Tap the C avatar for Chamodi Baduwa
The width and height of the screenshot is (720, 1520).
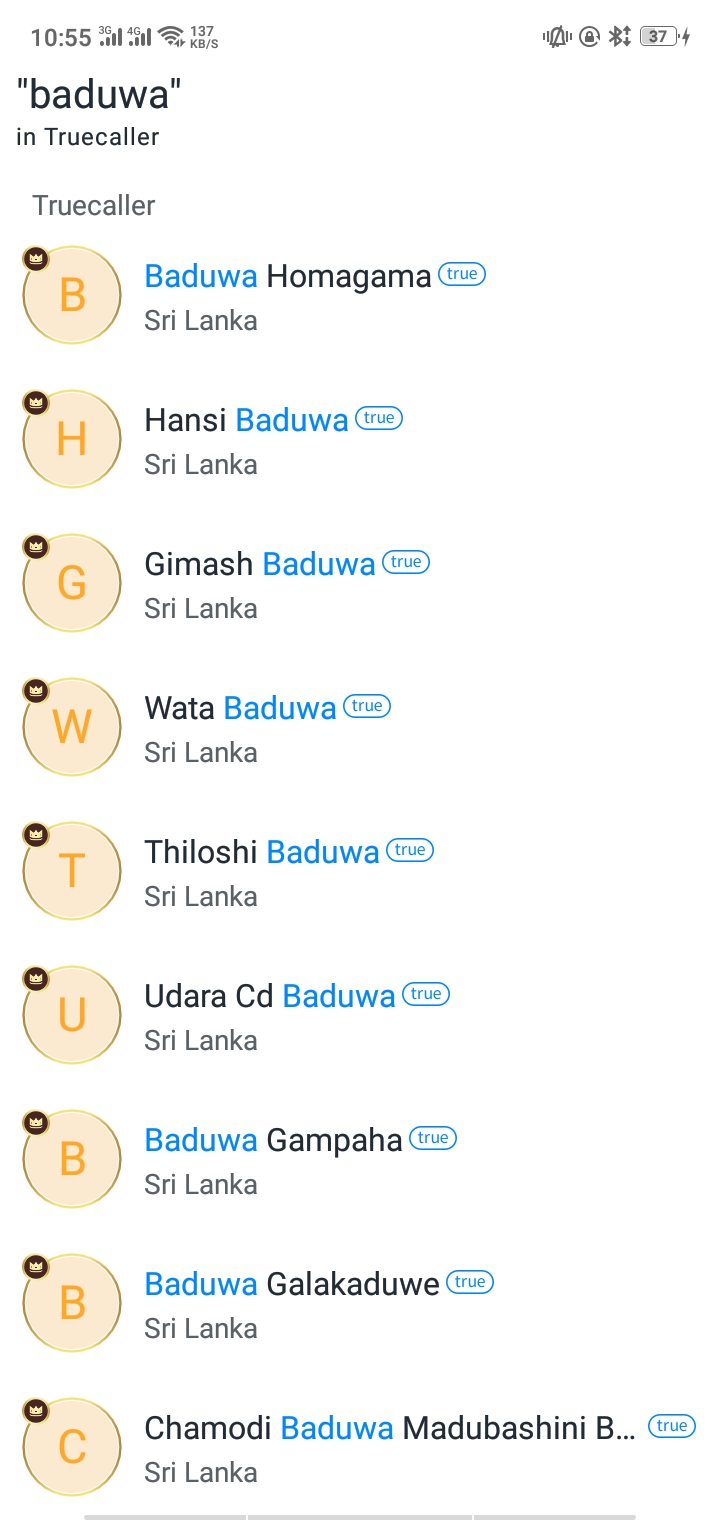point(72,1447)
